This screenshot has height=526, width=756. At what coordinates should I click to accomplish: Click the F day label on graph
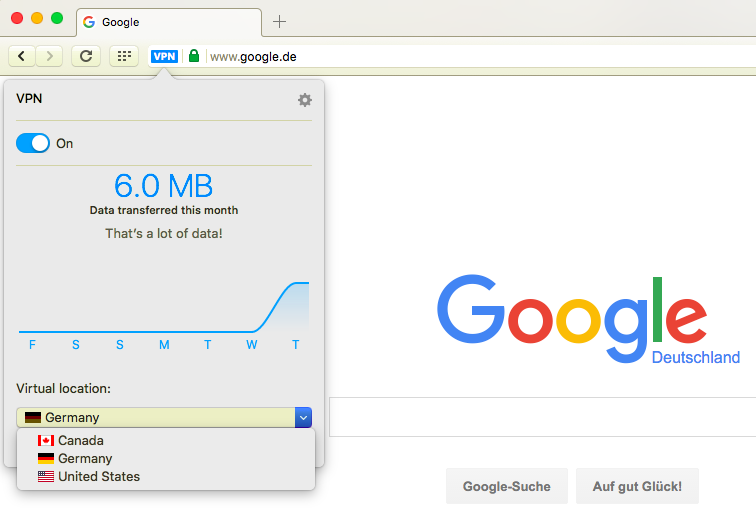[x=32, y=345]
